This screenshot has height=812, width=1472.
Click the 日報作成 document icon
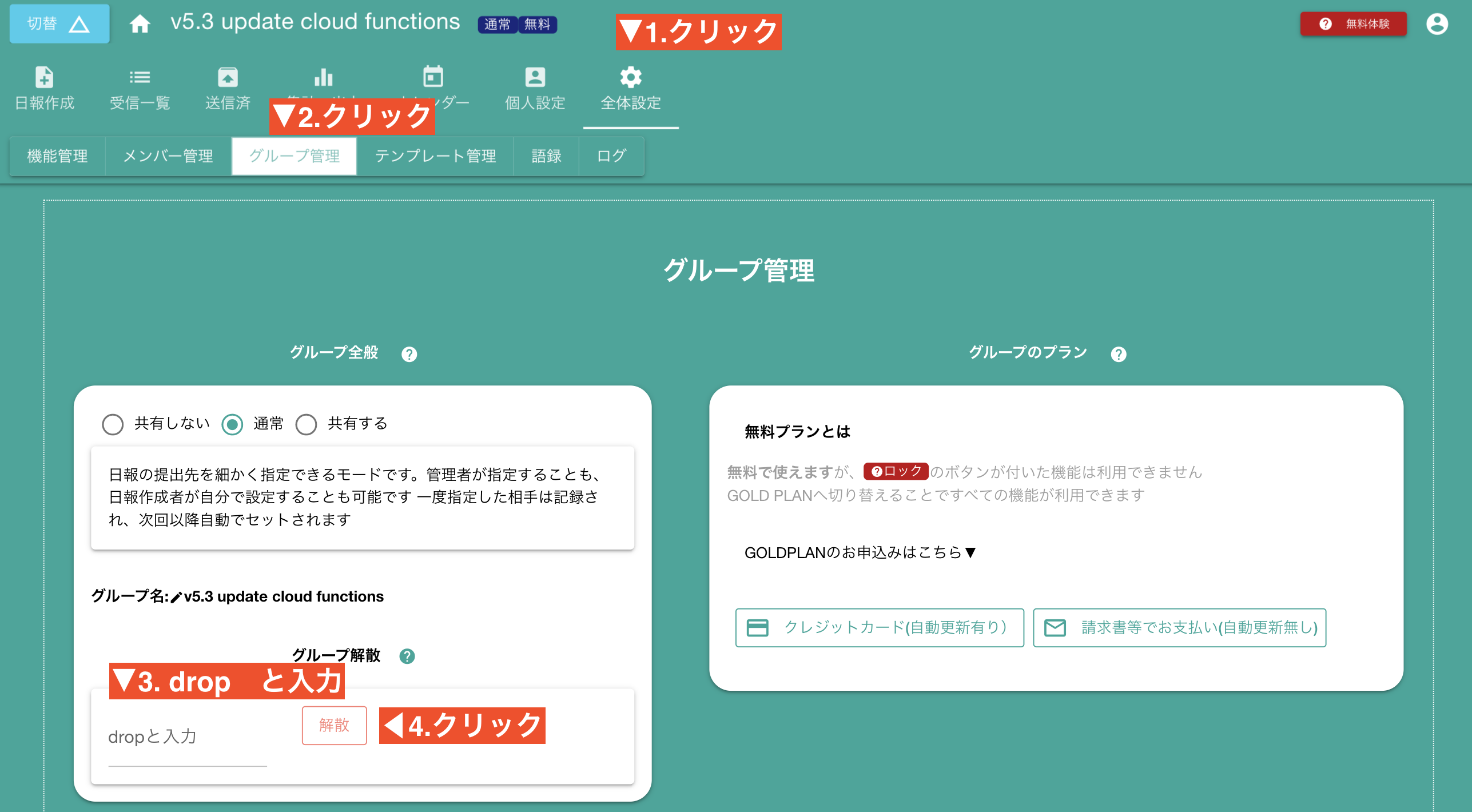(x=45, y=77)
